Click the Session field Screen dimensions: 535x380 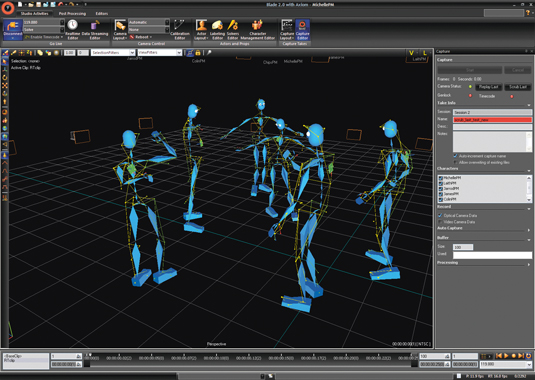(492, 112)
